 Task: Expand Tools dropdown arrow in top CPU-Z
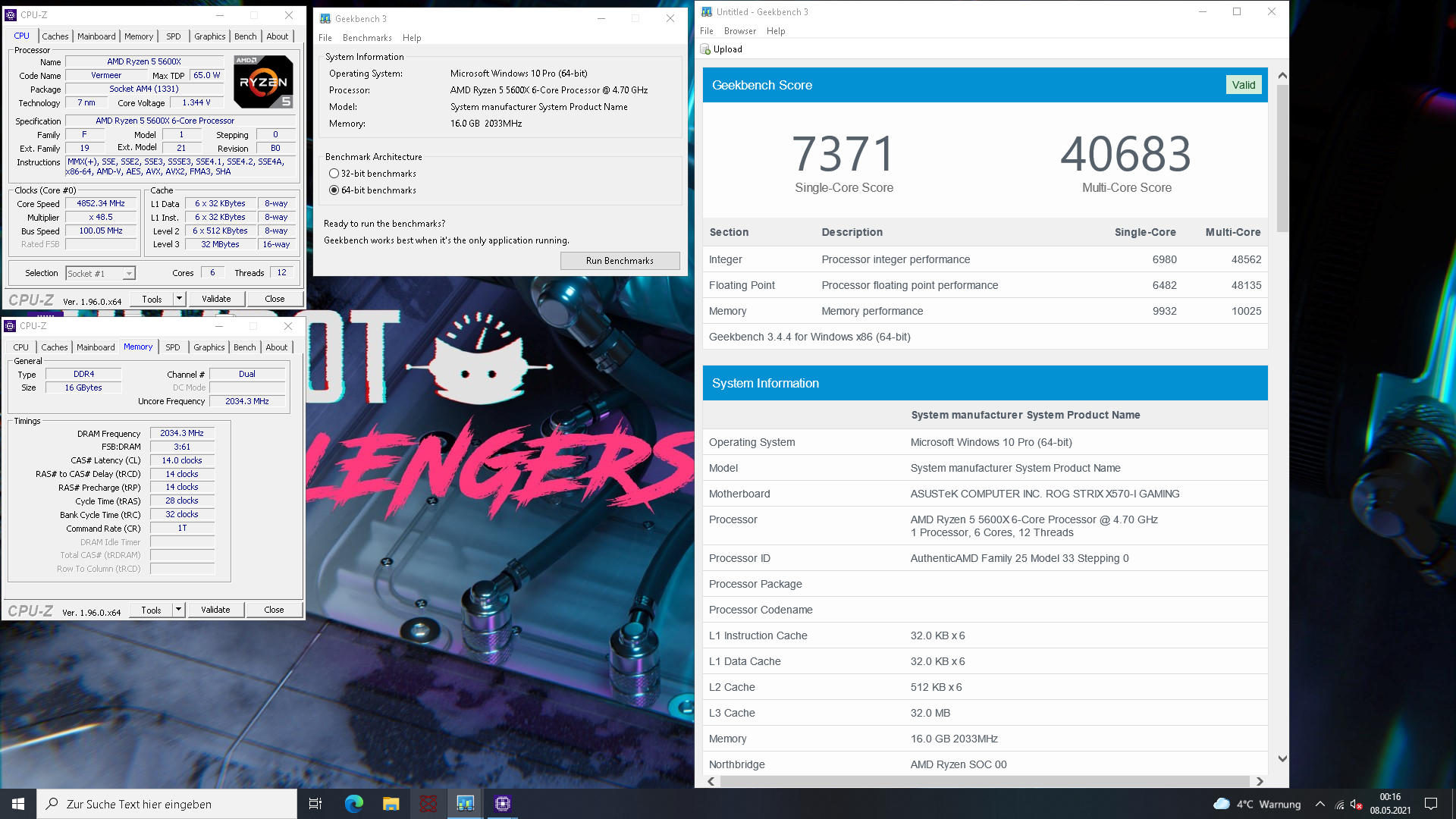(179, 299)
